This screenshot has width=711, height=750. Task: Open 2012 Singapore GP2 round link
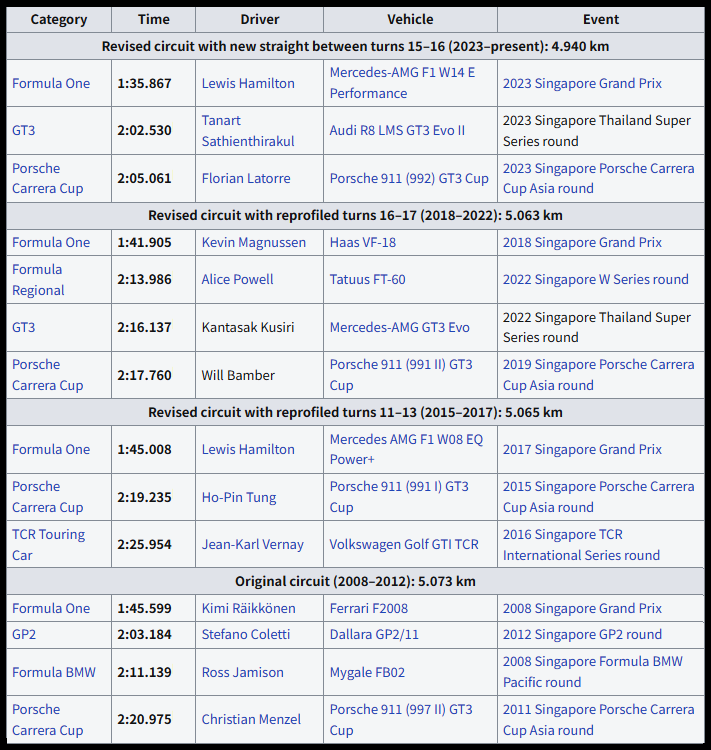click(582, 634)
